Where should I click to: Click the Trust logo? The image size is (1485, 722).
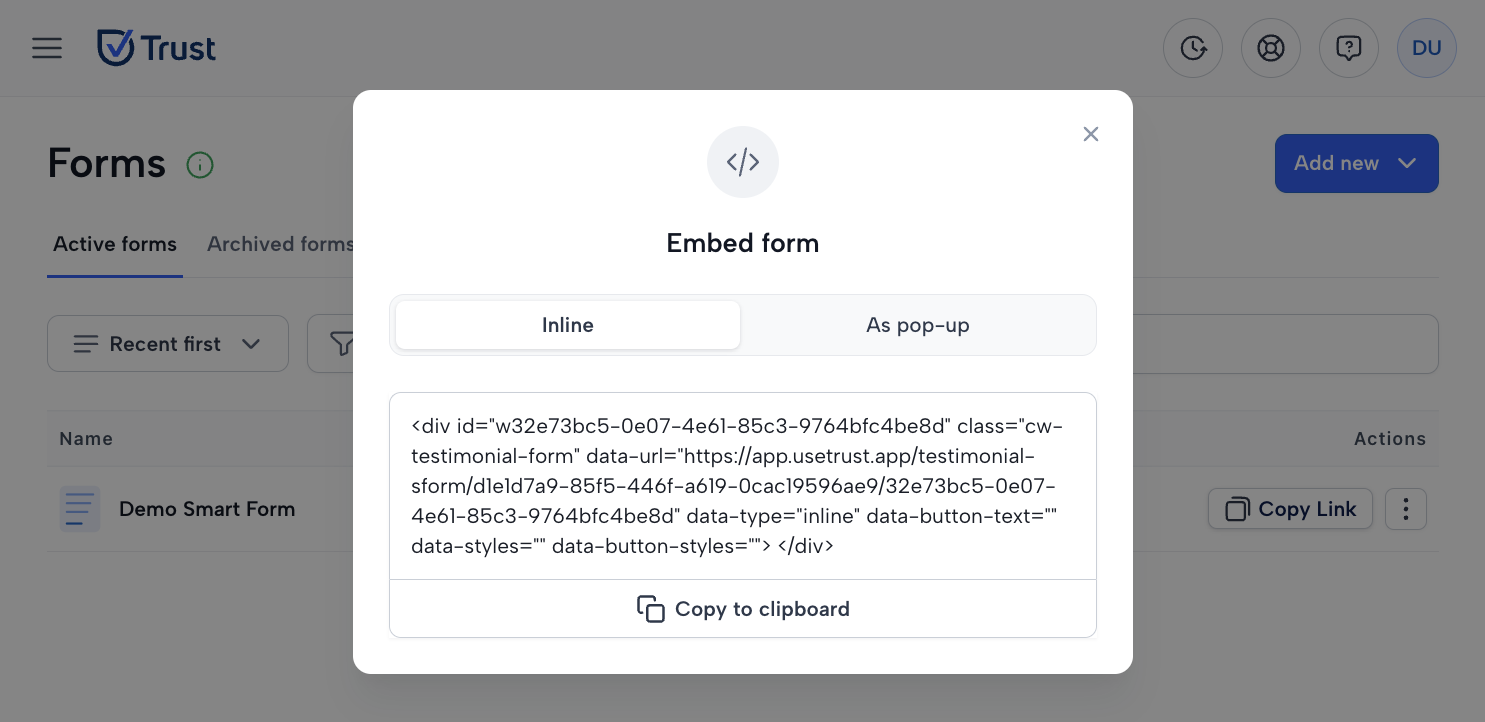point(156,48)
